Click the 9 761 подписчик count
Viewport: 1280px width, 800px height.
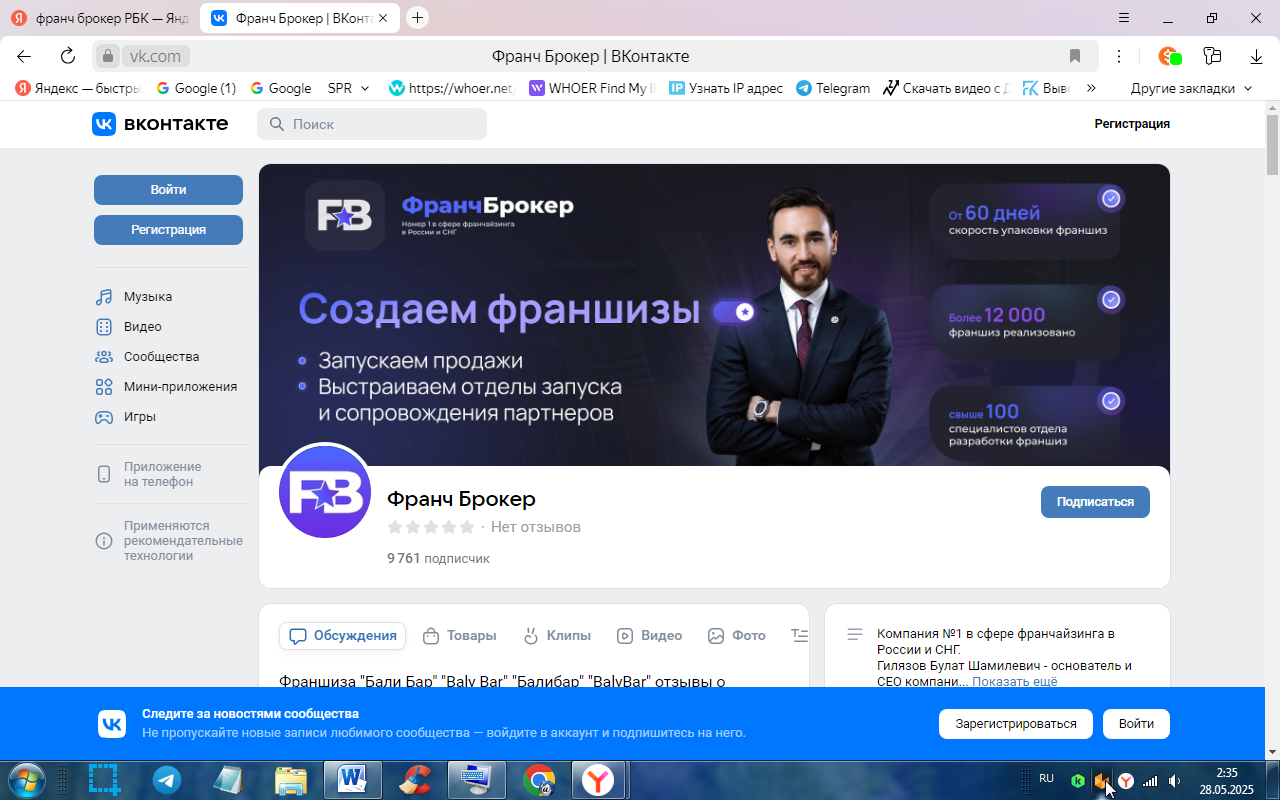click(438, 558)
